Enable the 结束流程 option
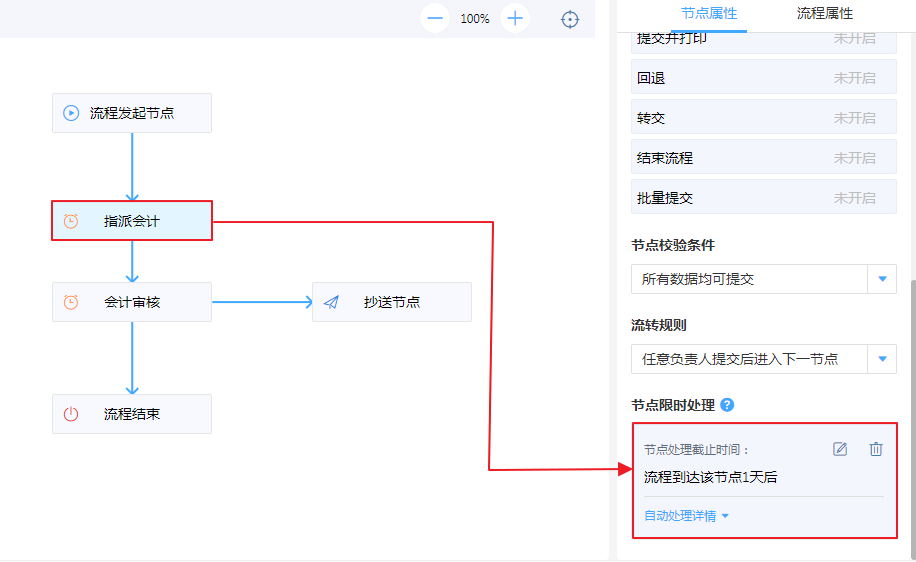The height and width of the screenshot is (562, 916). [x=855, y=158]
